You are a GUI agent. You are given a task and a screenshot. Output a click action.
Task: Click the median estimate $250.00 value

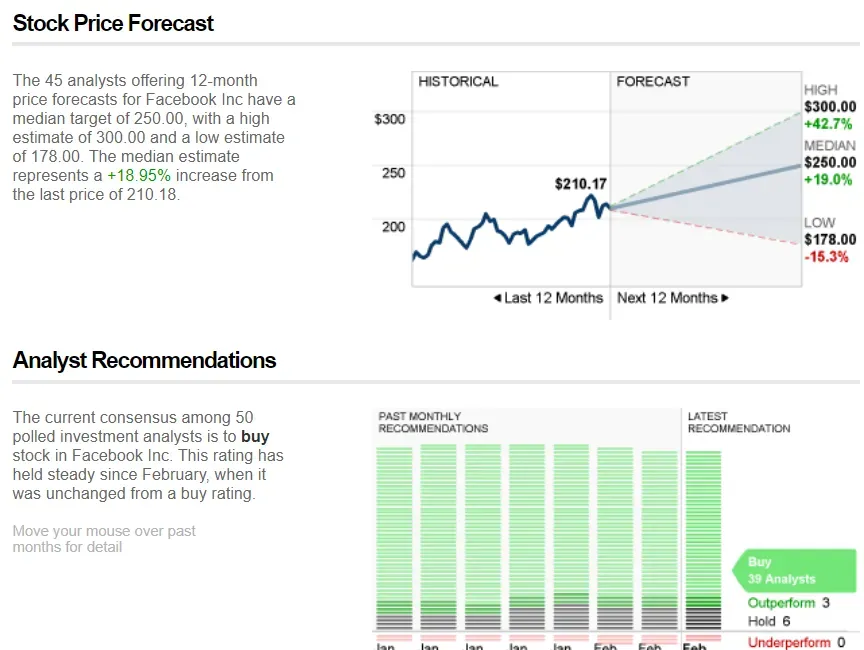click(830, 162)
